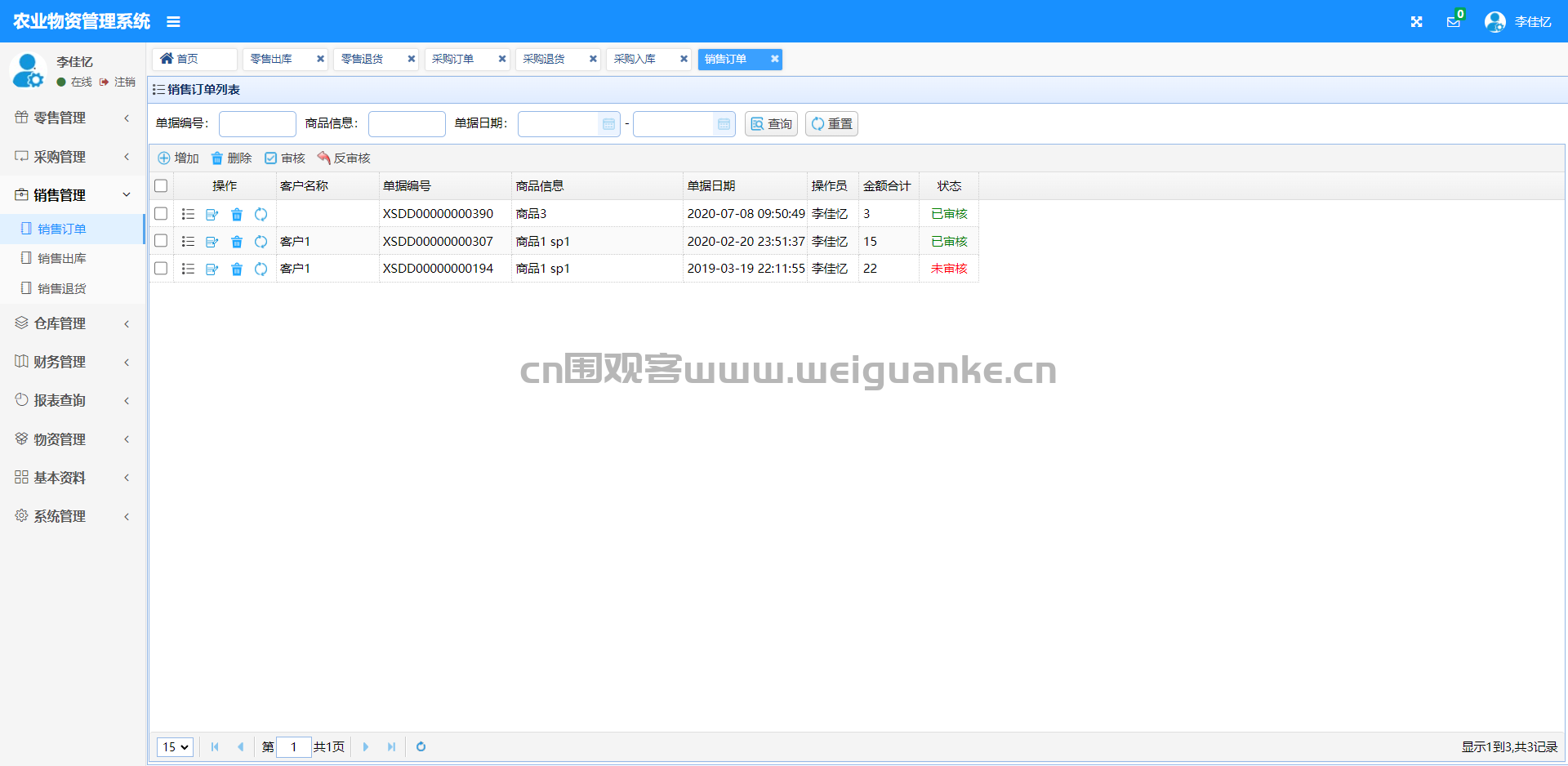Edit order XSDD00000000194 via edit icon
Image resolution: width=1568 pixels, height=766 pixels.
(212, 269)
